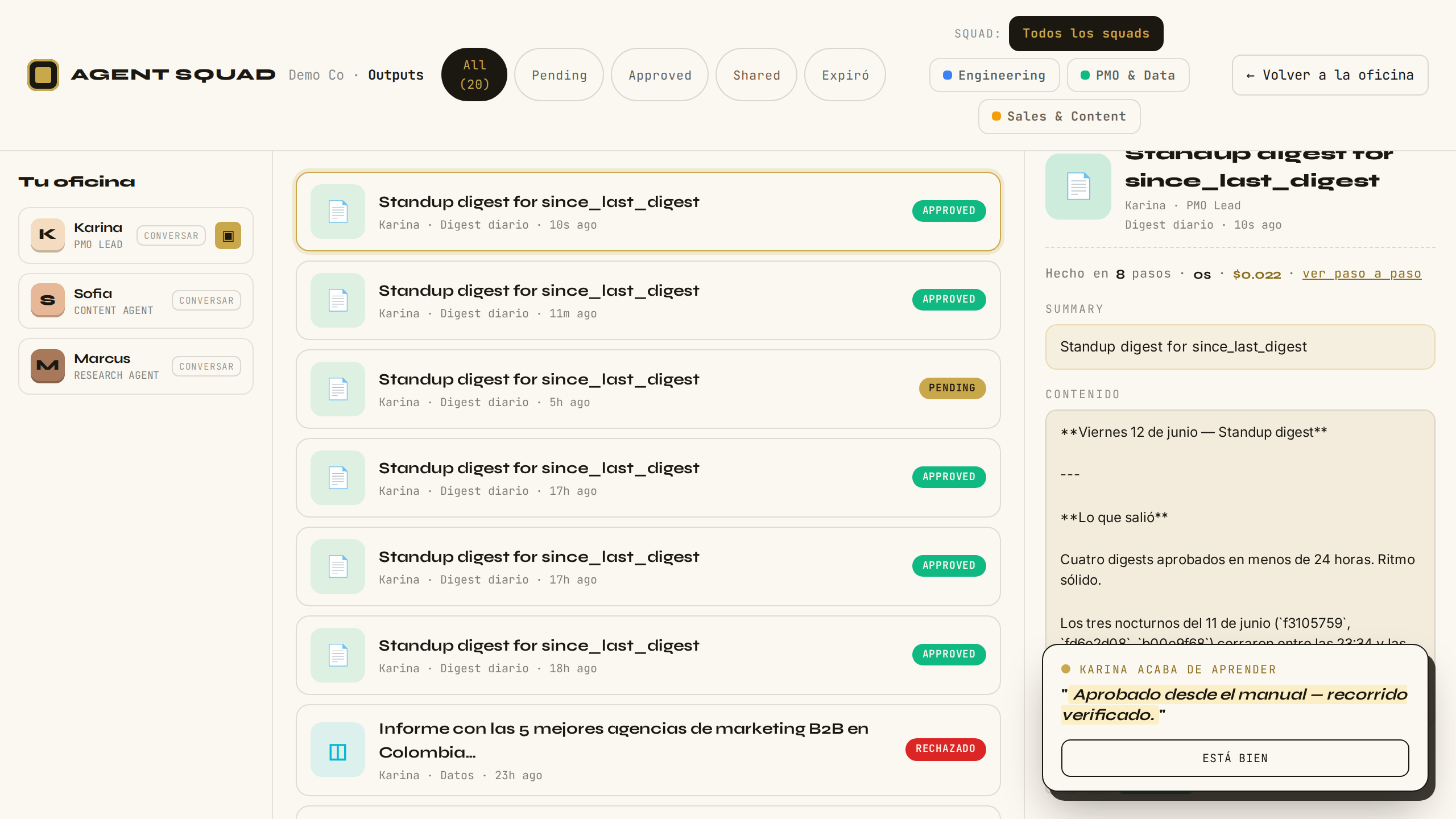1456x819 pixels.
Task: Open conversation with Karina
Action: (171, 235)
